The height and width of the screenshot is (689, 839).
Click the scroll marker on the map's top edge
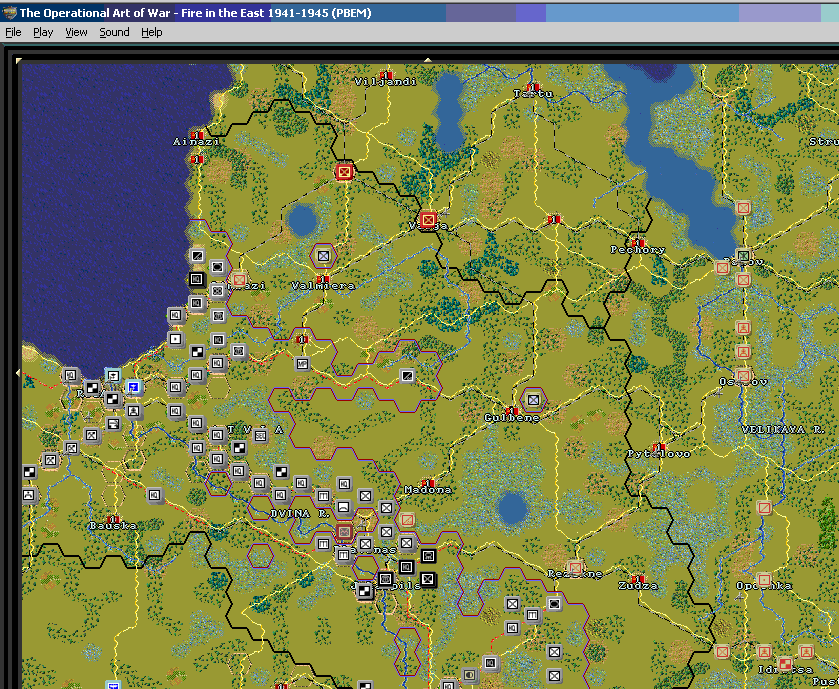tap(428, 60)
